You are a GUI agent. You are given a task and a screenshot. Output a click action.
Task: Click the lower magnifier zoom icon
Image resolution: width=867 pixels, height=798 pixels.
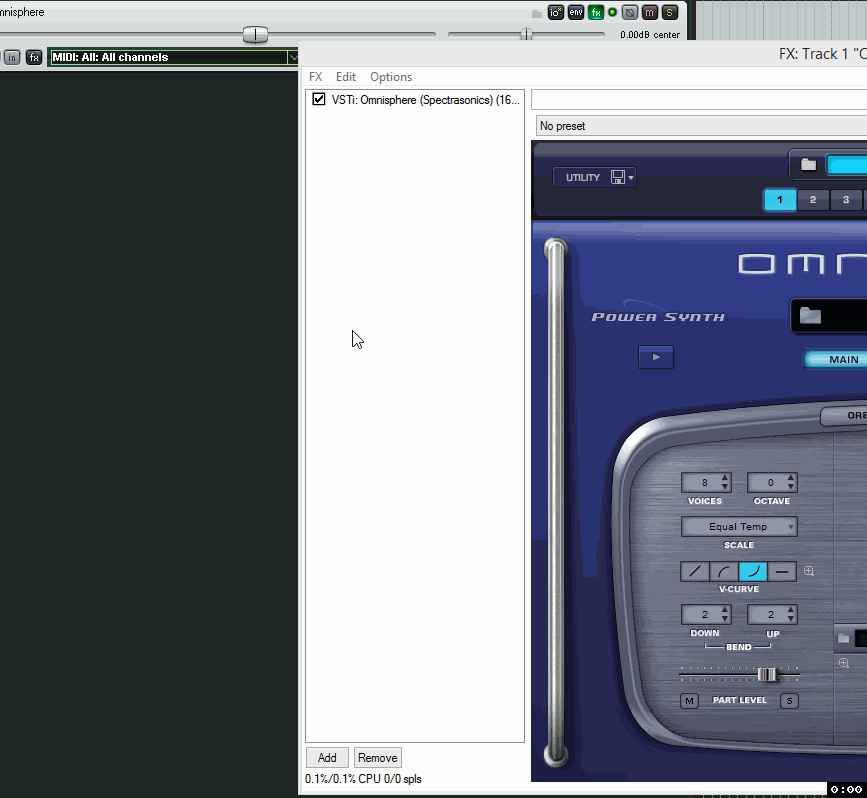click(844, 663)
